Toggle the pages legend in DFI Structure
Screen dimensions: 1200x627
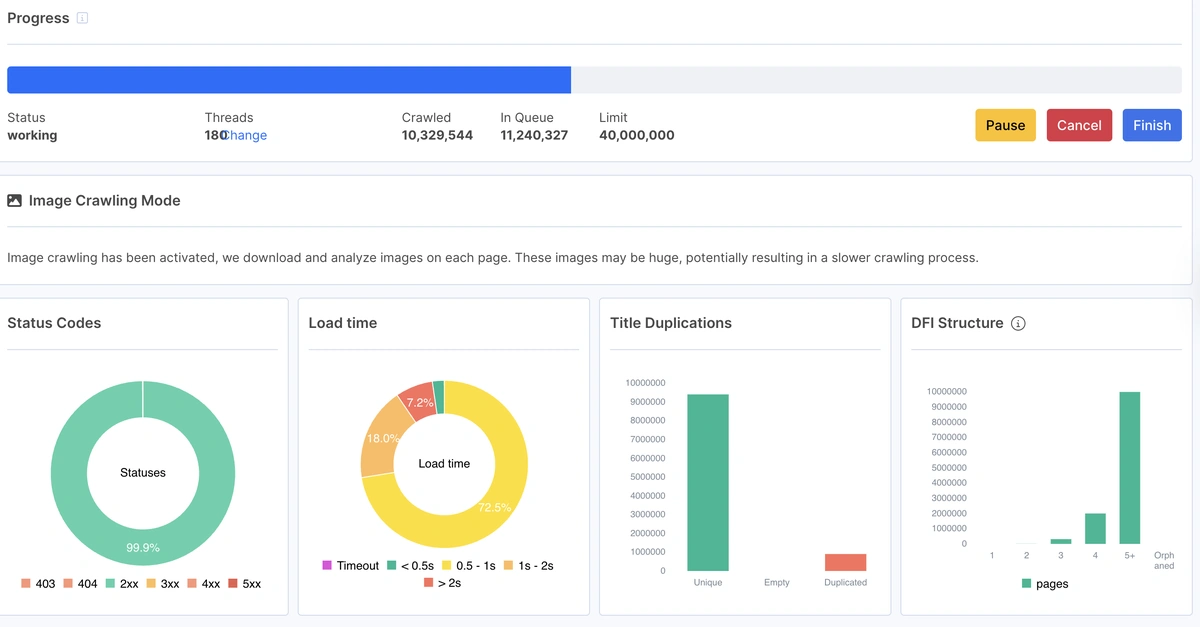[1045, 583]
